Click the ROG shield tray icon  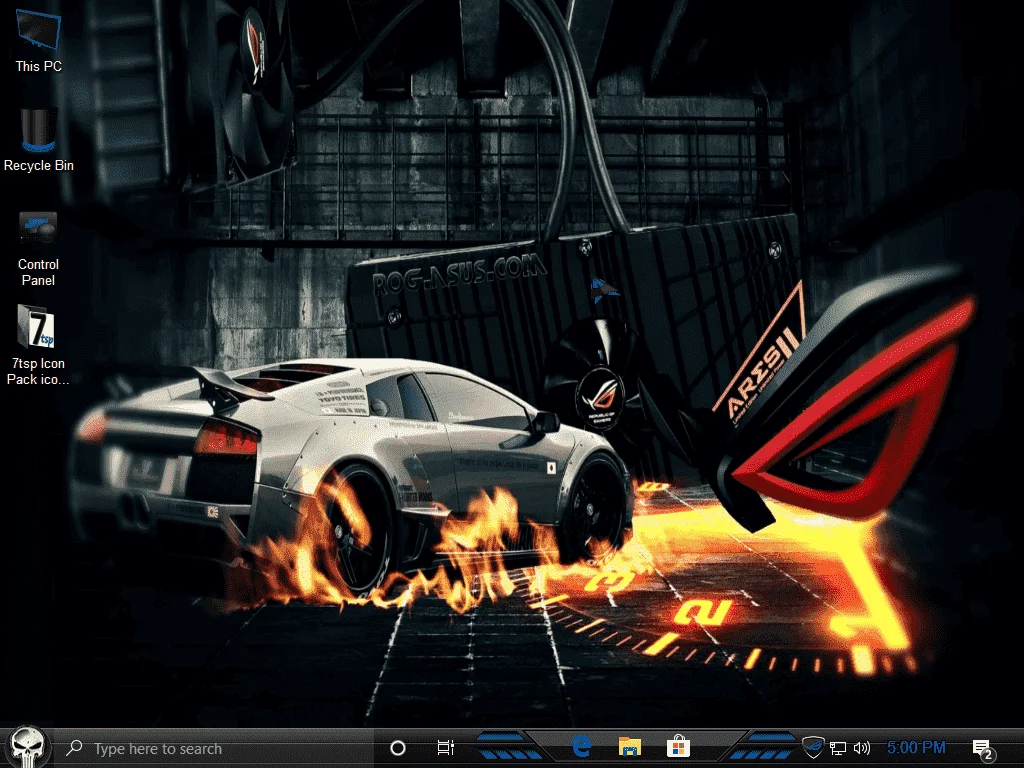pyautogui.click(x=813, y=746)
